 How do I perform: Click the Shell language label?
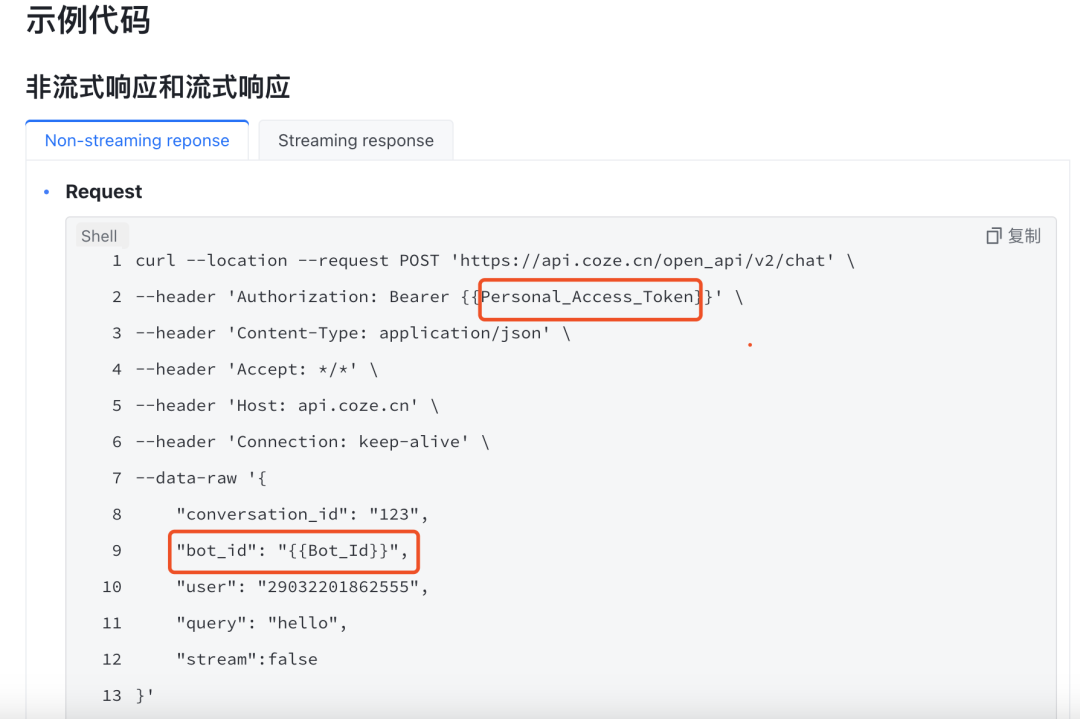coord(99,236)
